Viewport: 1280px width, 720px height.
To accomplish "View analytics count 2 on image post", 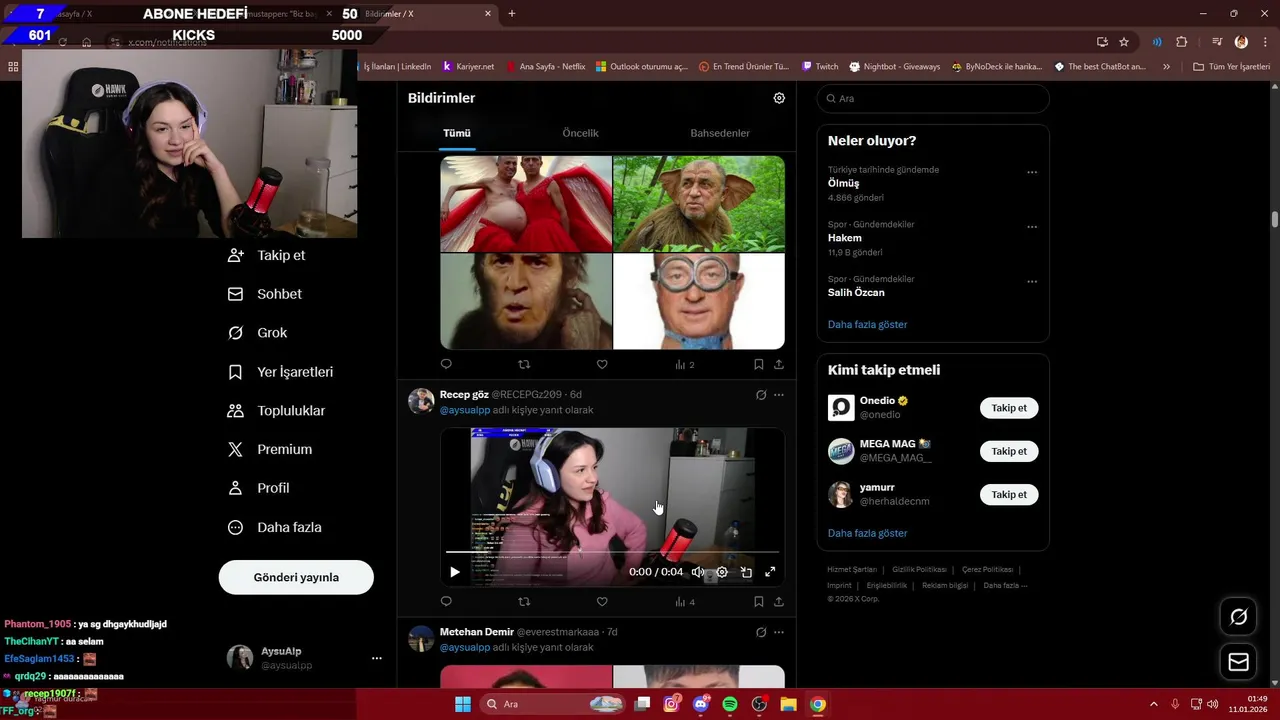I will tap(685, 365).
